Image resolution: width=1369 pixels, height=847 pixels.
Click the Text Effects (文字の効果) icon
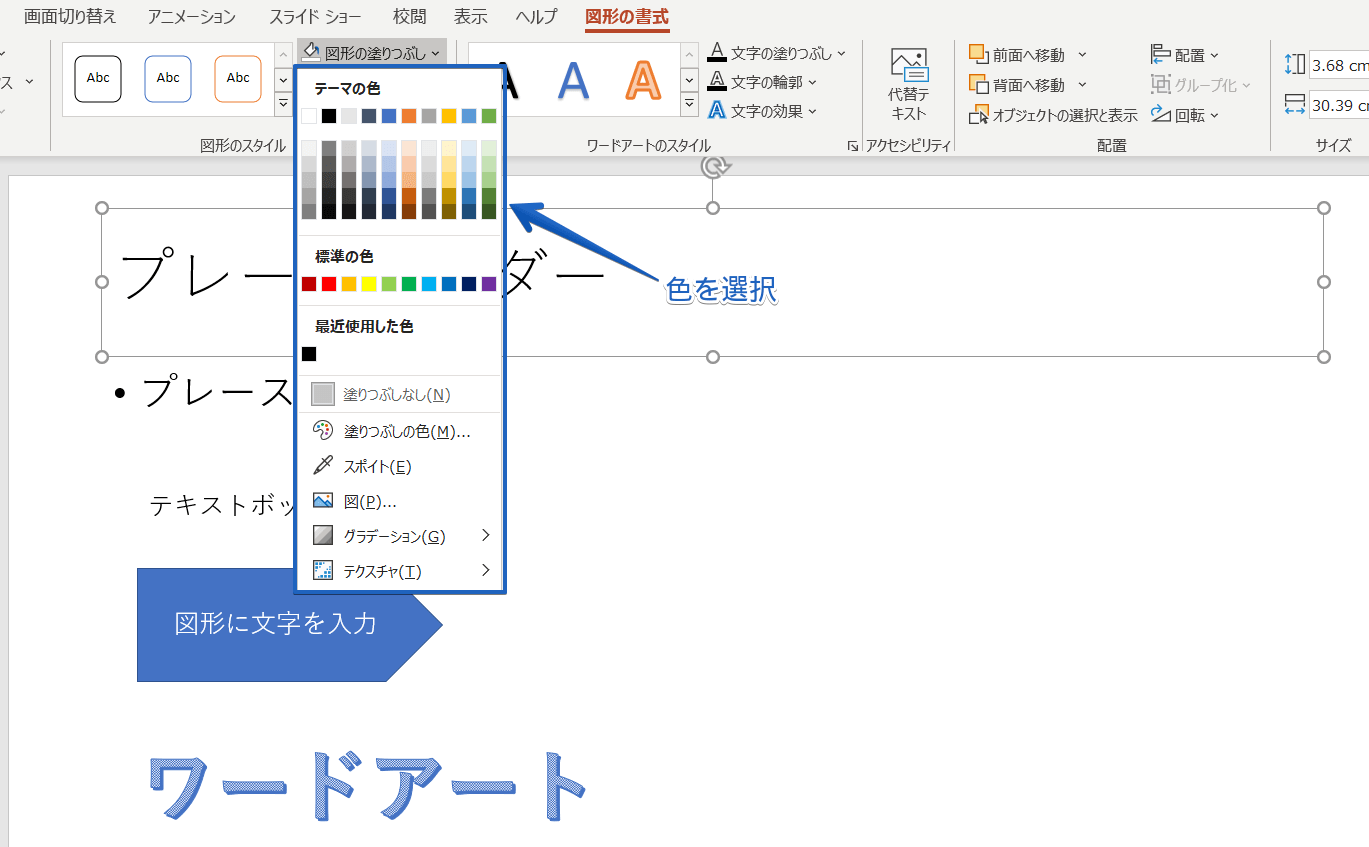point(716,110)
